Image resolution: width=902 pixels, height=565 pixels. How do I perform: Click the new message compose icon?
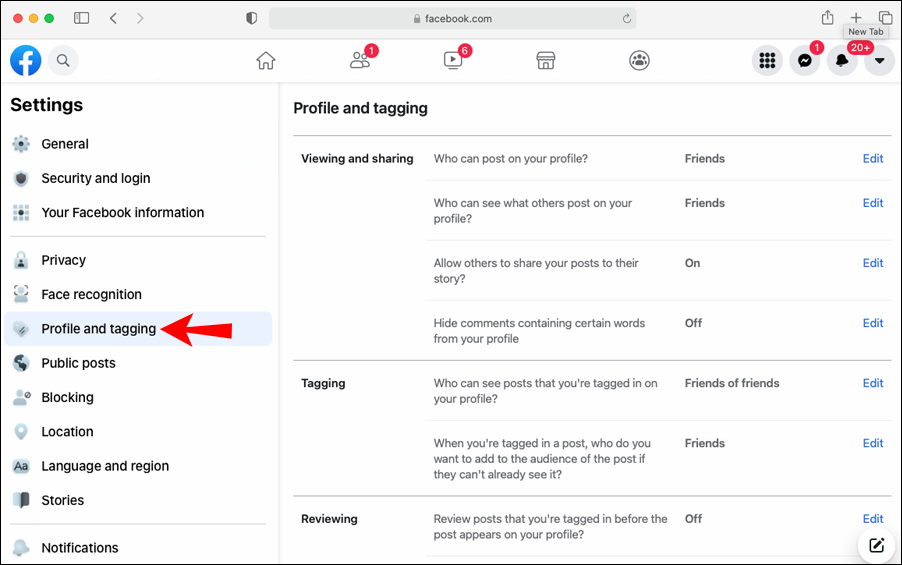(x=877, y=545)
